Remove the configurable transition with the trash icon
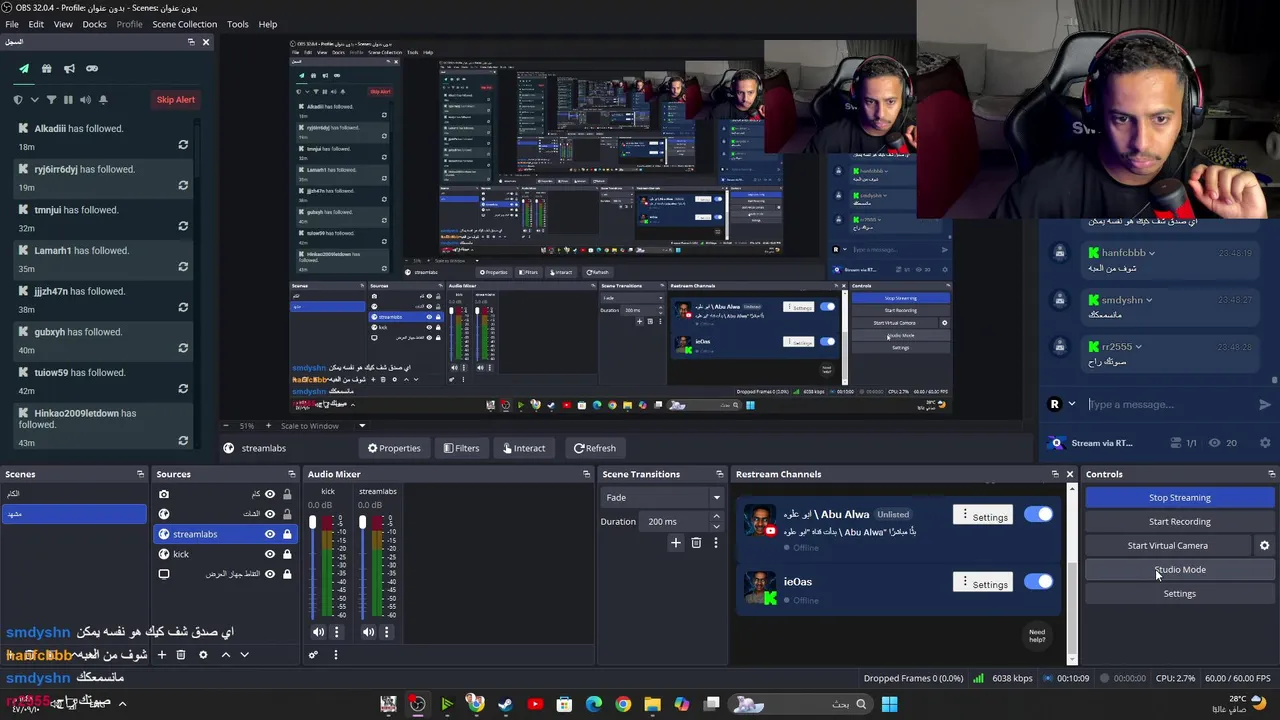Image resolution: width=1280 pixels, height=720 pixels. pos(696,543)
